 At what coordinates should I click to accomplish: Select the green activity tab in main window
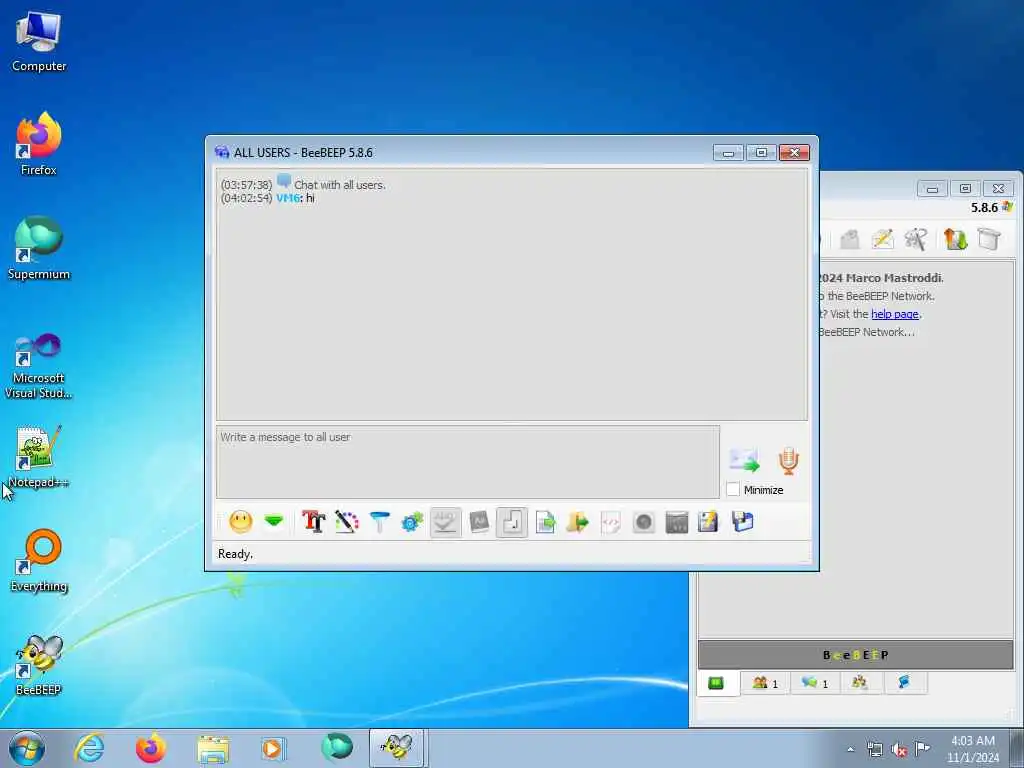716,683
